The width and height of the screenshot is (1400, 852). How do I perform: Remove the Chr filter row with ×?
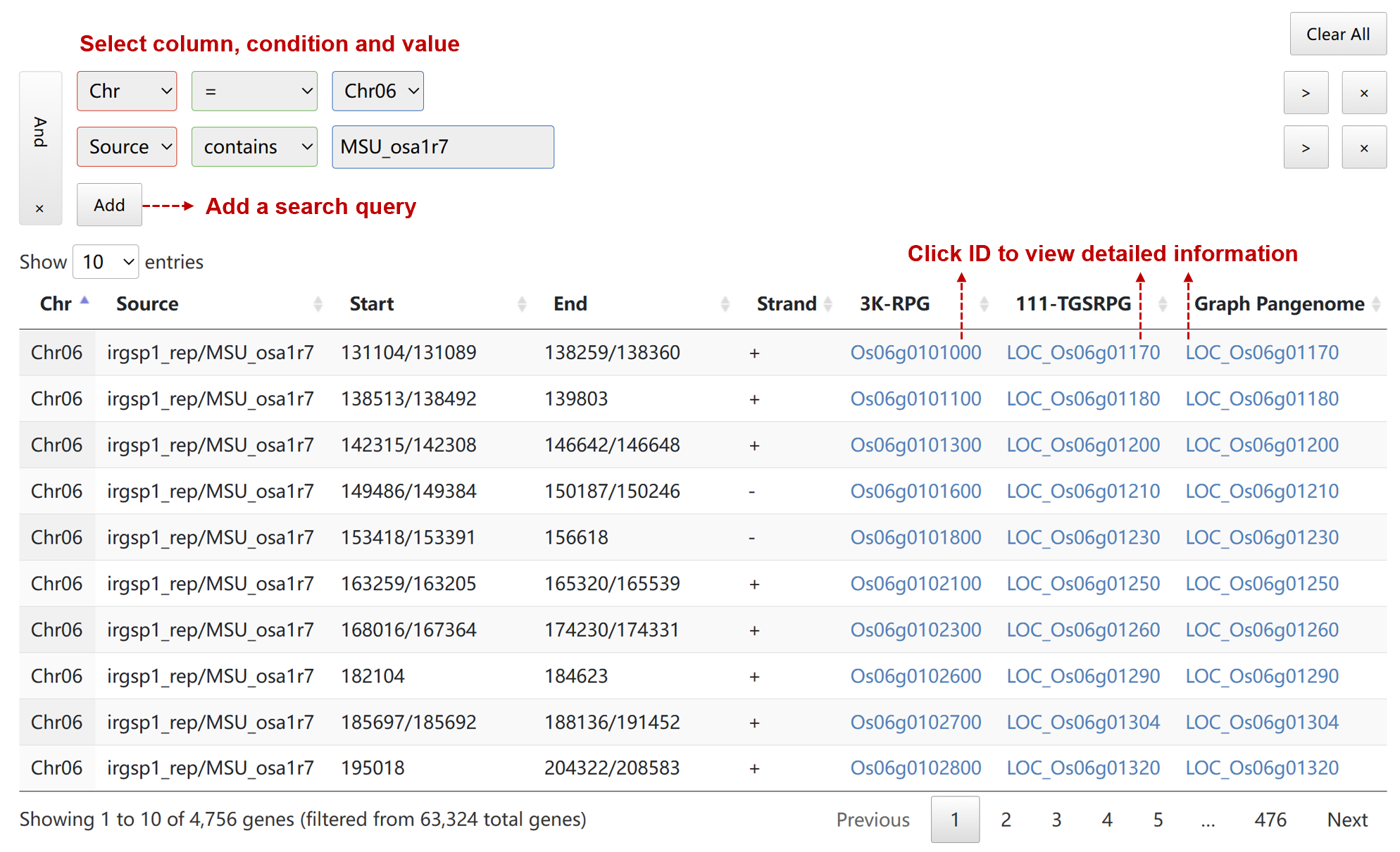click(1363, 92)
